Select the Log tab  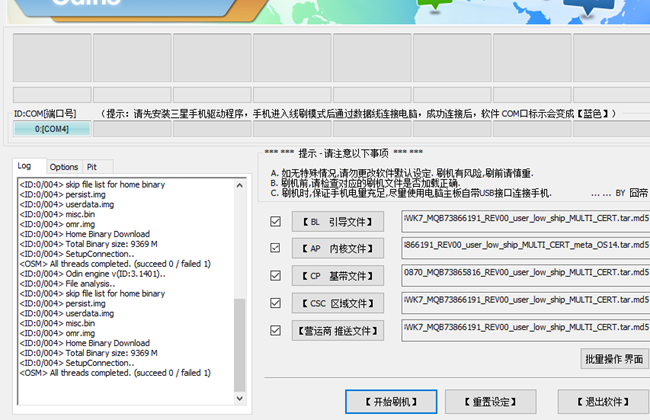pyautogui.click(x=25, y=166)
